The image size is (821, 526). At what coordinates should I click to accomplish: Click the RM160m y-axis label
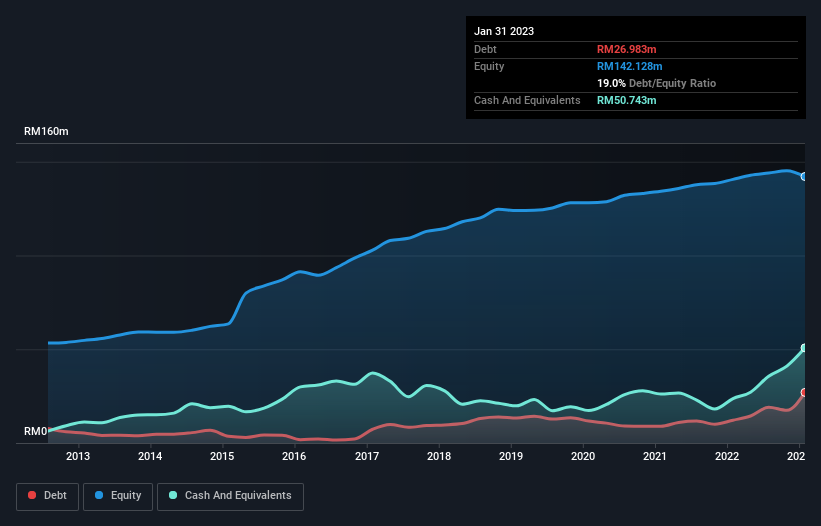click(46, 131)
